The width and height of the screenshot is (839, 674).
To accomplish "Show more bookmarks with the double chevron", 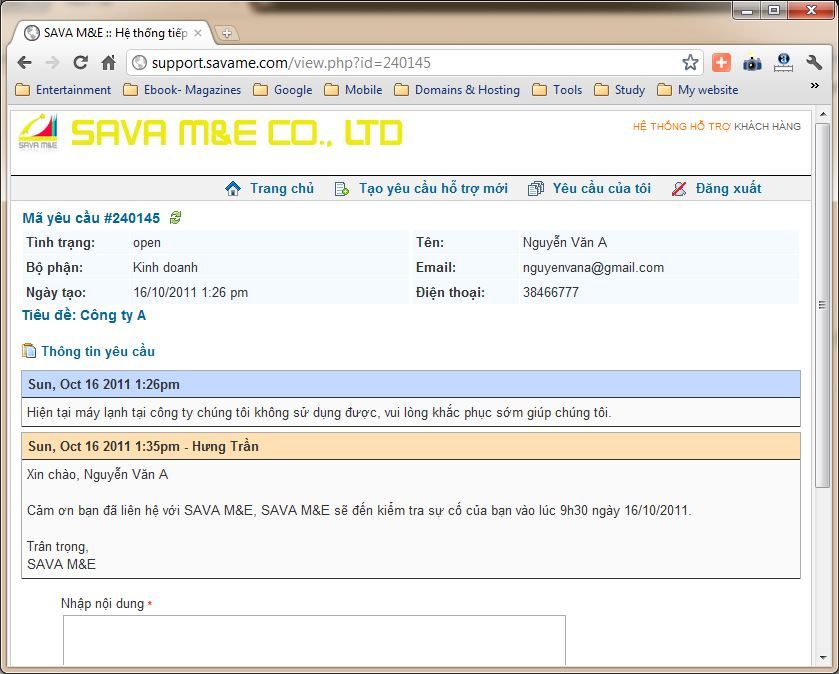I will (814, 86).
